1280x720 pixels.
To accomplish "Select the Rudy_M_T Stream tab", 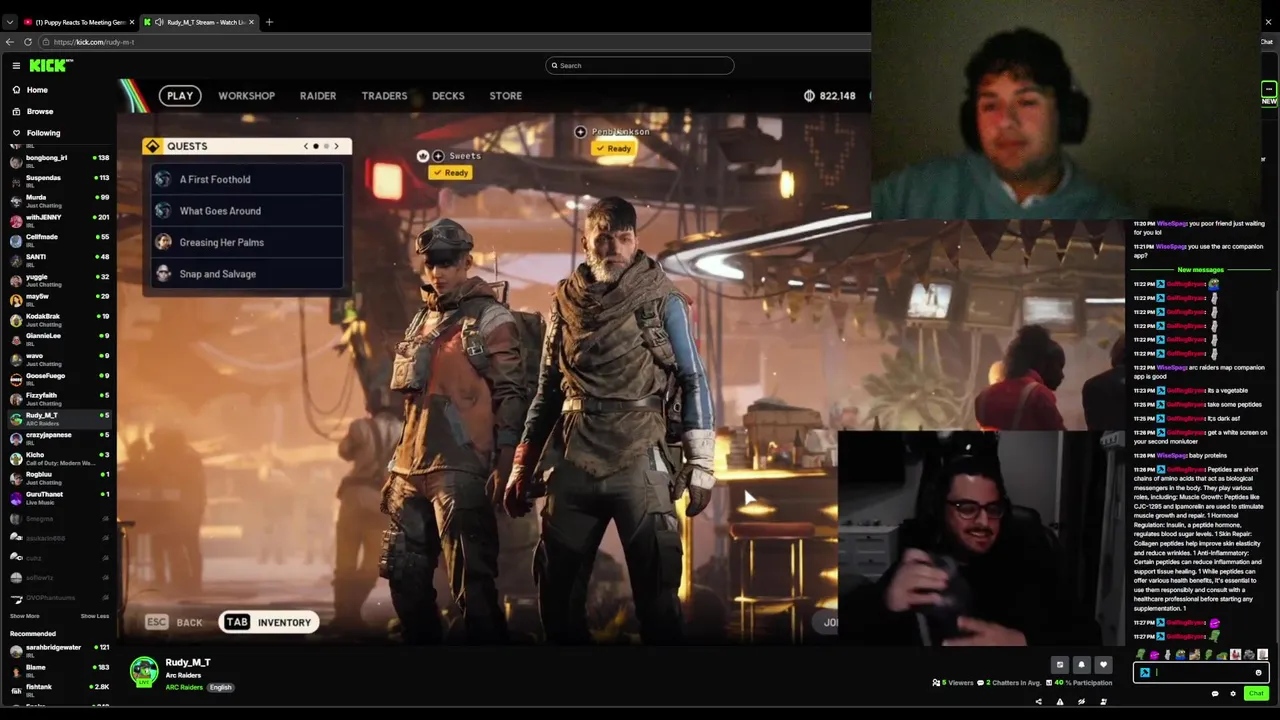I will pyautogui.click(x=200, y=22).
